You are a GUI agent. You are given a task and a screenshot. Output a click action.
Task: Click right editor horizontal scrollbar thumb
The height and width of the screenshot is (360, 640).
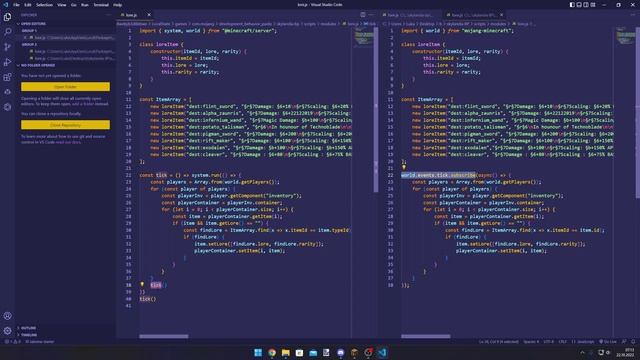(426, 336)
